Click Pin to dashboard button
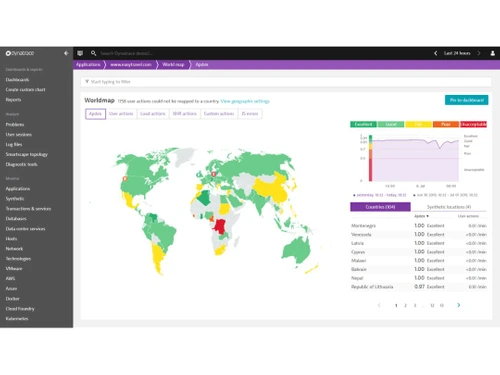 tap(467, 100)
